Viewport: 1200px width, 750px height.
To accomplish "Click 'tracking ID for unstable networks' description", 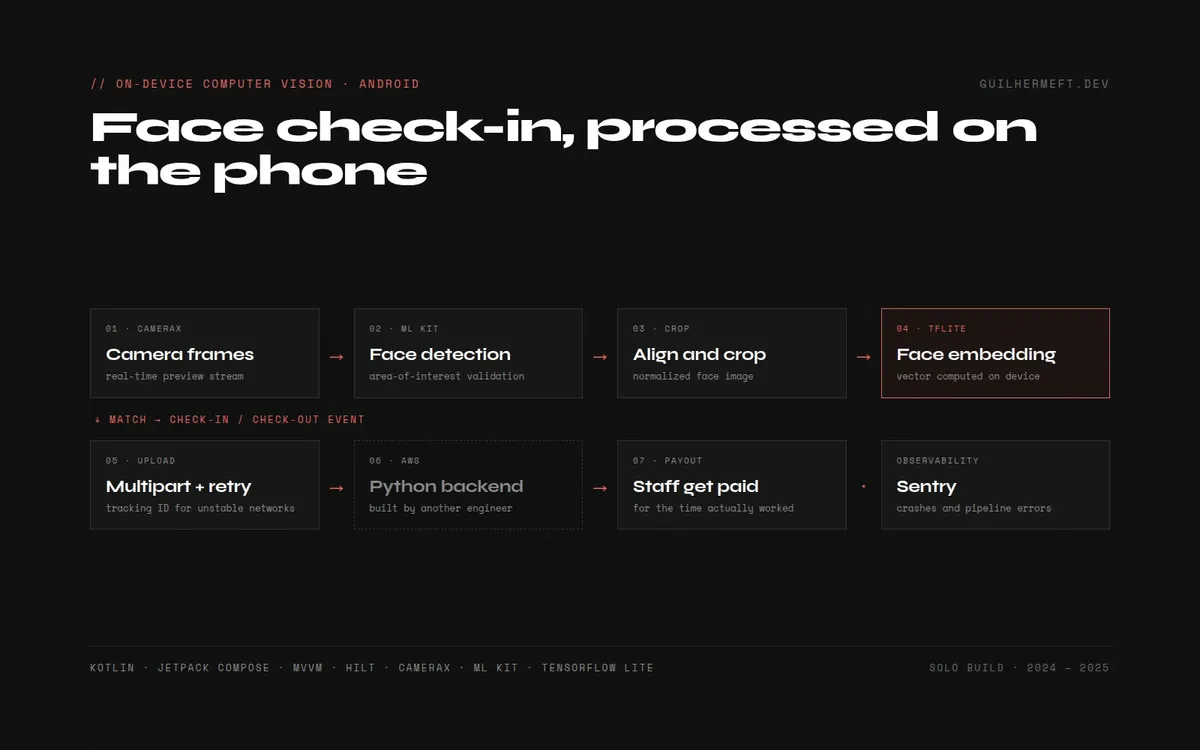I will pos(201,509).
